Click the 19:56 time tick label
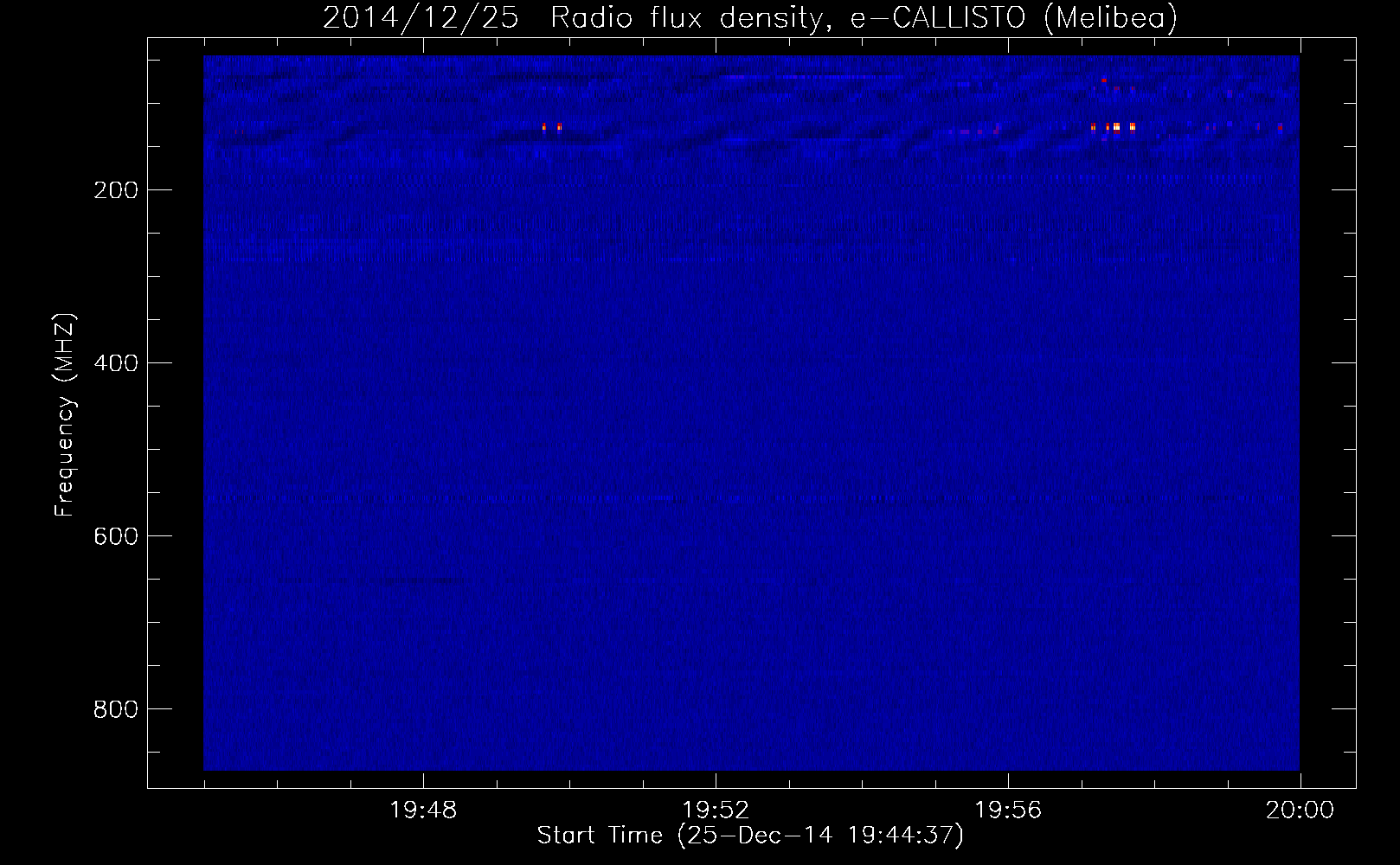 point(1008,811)
